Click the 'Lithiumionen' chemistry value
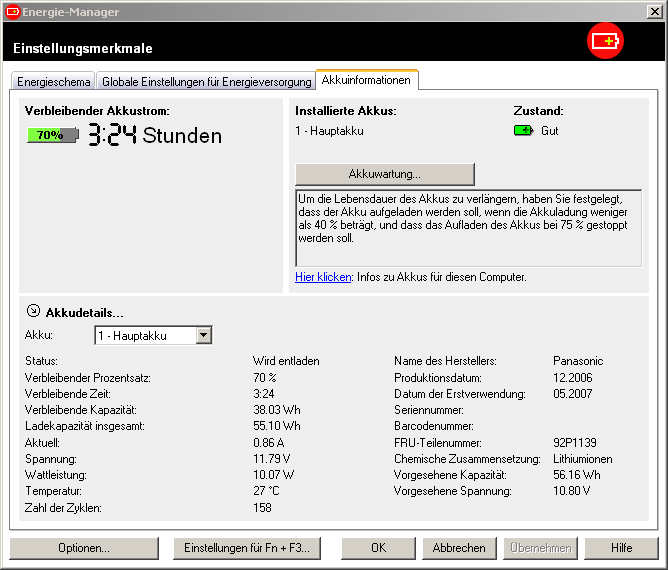 point(583,459)
